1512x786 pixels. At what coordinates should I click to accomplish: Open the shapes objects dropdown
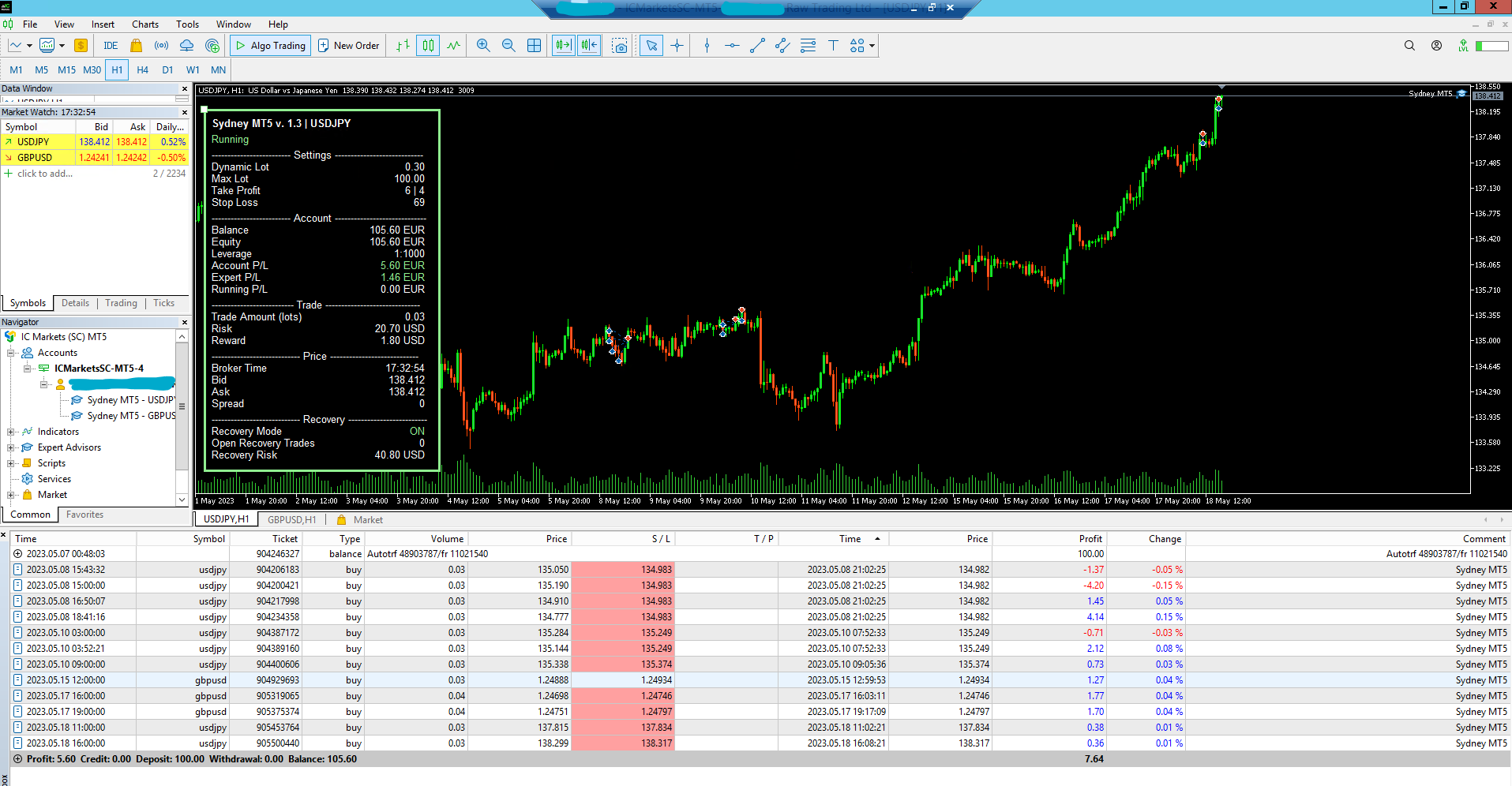pos(872,46)
